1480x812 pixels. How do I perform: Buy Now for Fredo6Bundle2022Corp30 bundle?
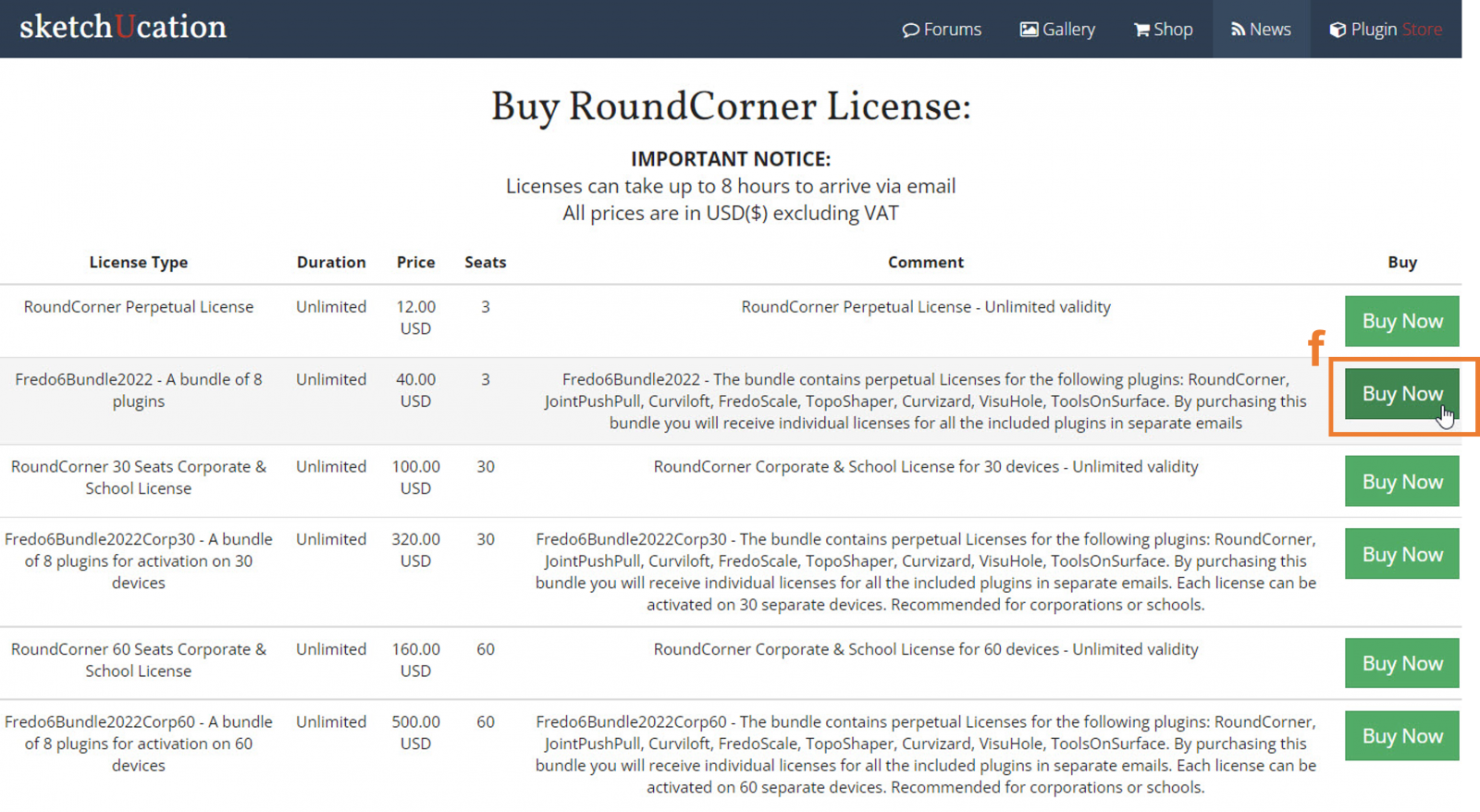point(1402,554)
